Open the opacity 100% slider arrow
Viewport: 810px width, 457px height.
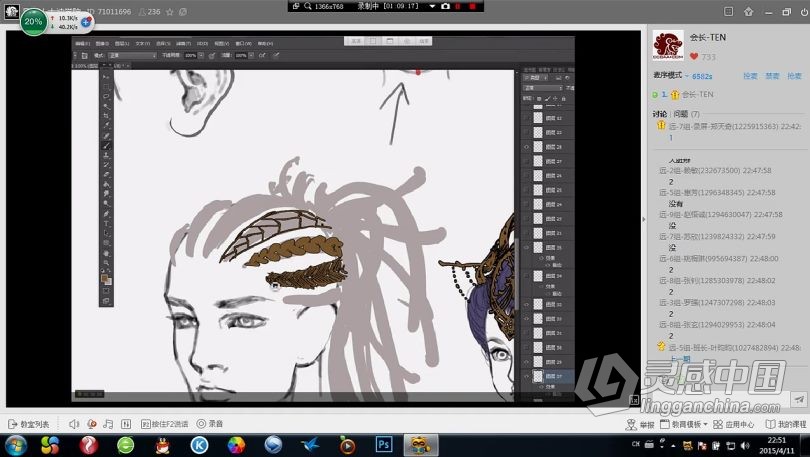pos(201,55)
